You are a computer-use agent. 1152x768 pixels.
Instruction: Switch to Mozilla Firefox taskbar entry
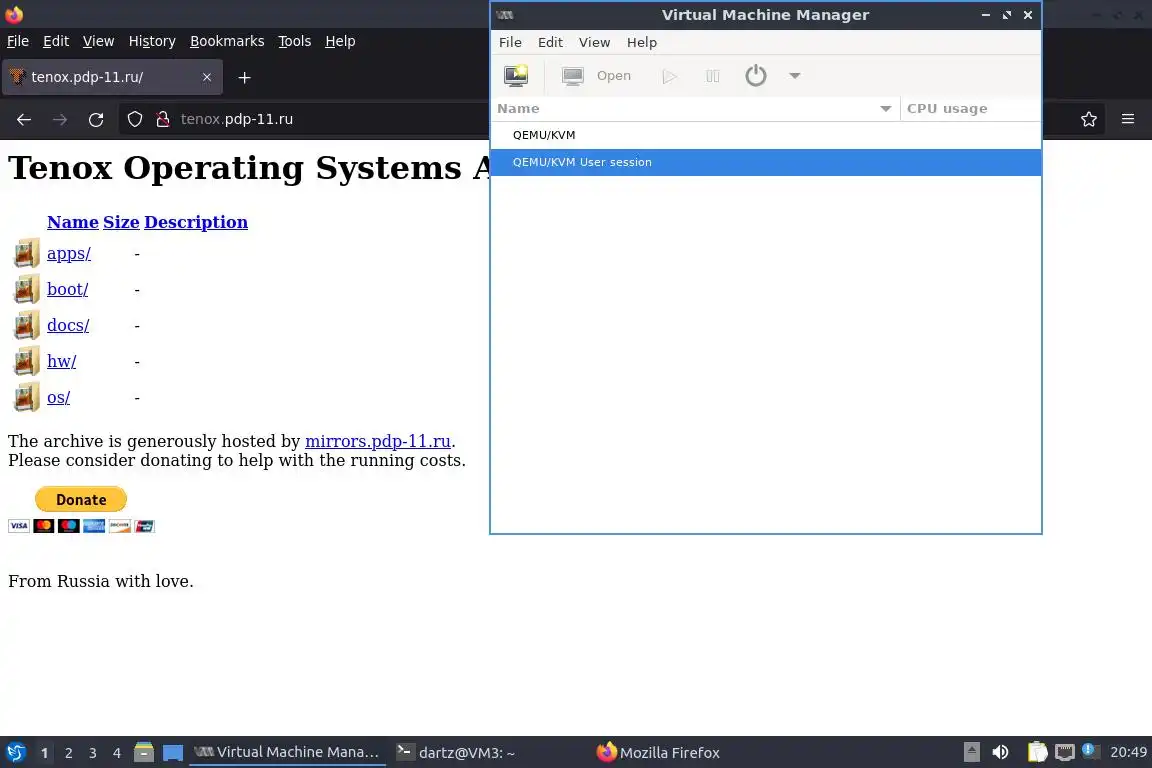point(658,753)
